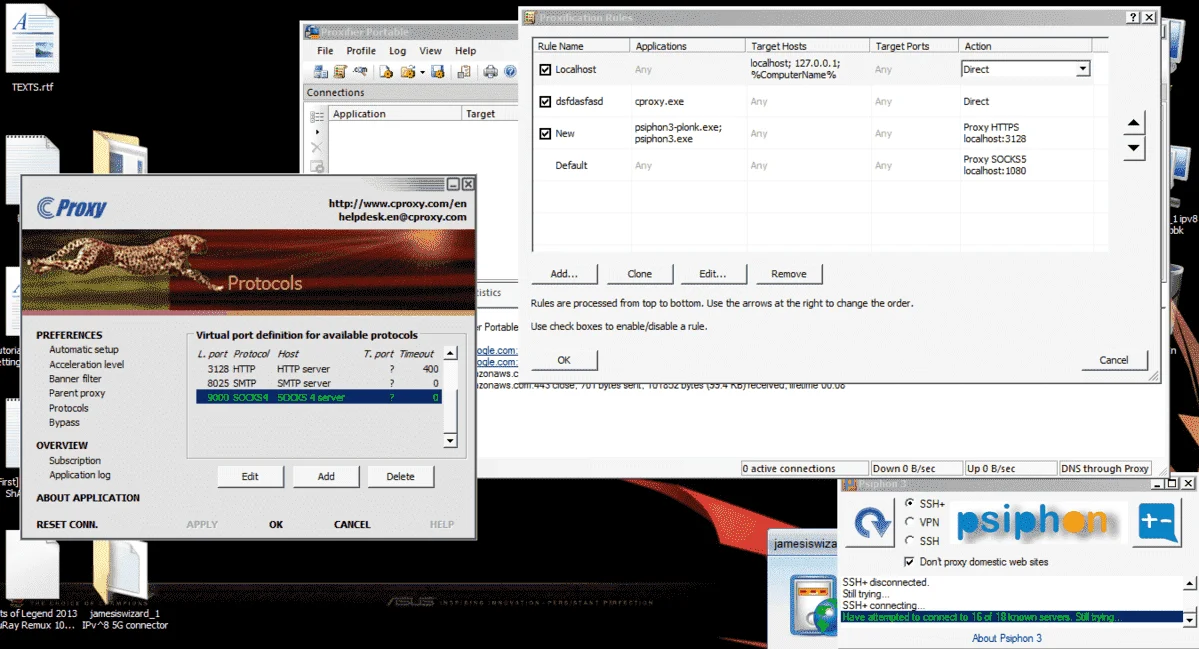This screenshot has height=649, width=1199.
Task: Open the Log menu in Proxifier
Action: (398, 50)
